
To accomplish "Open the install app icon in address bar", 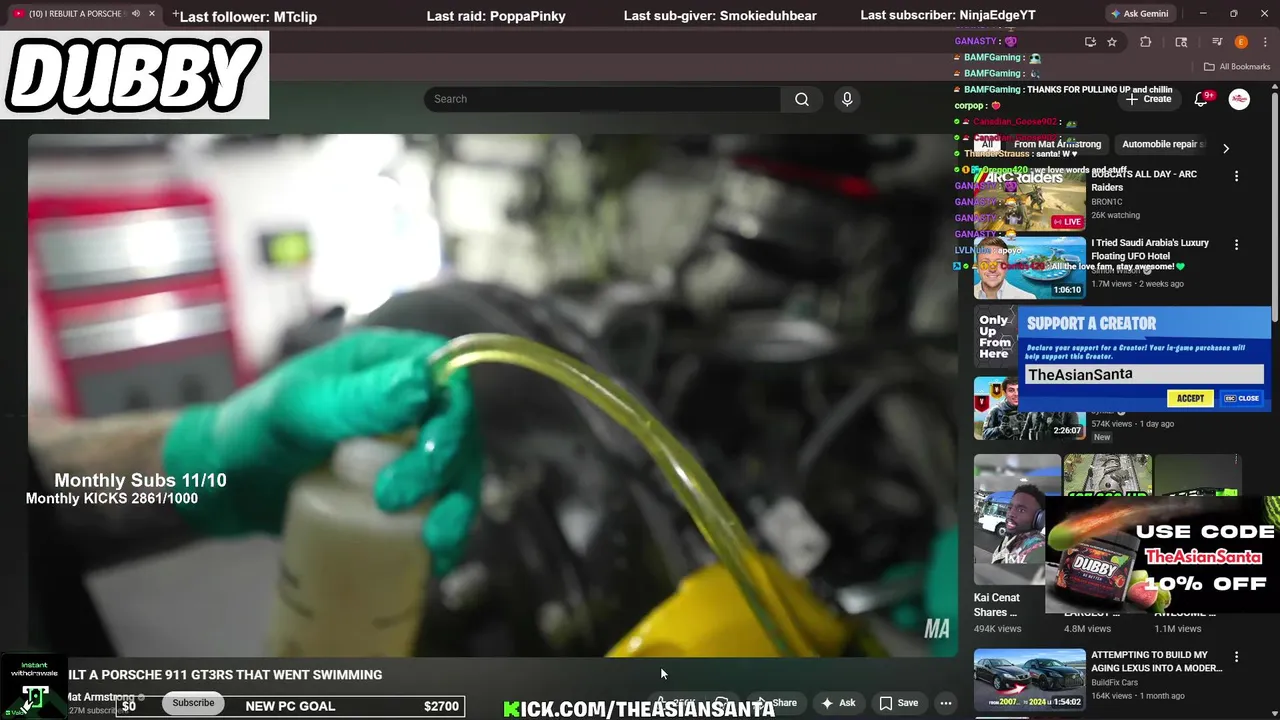I will point(1090,42).
